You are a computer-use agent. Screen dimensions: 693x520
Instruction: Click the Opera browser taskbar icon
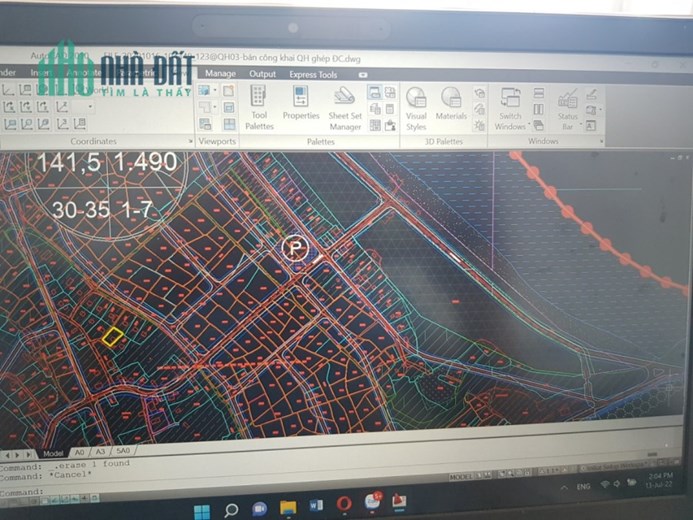344,504
